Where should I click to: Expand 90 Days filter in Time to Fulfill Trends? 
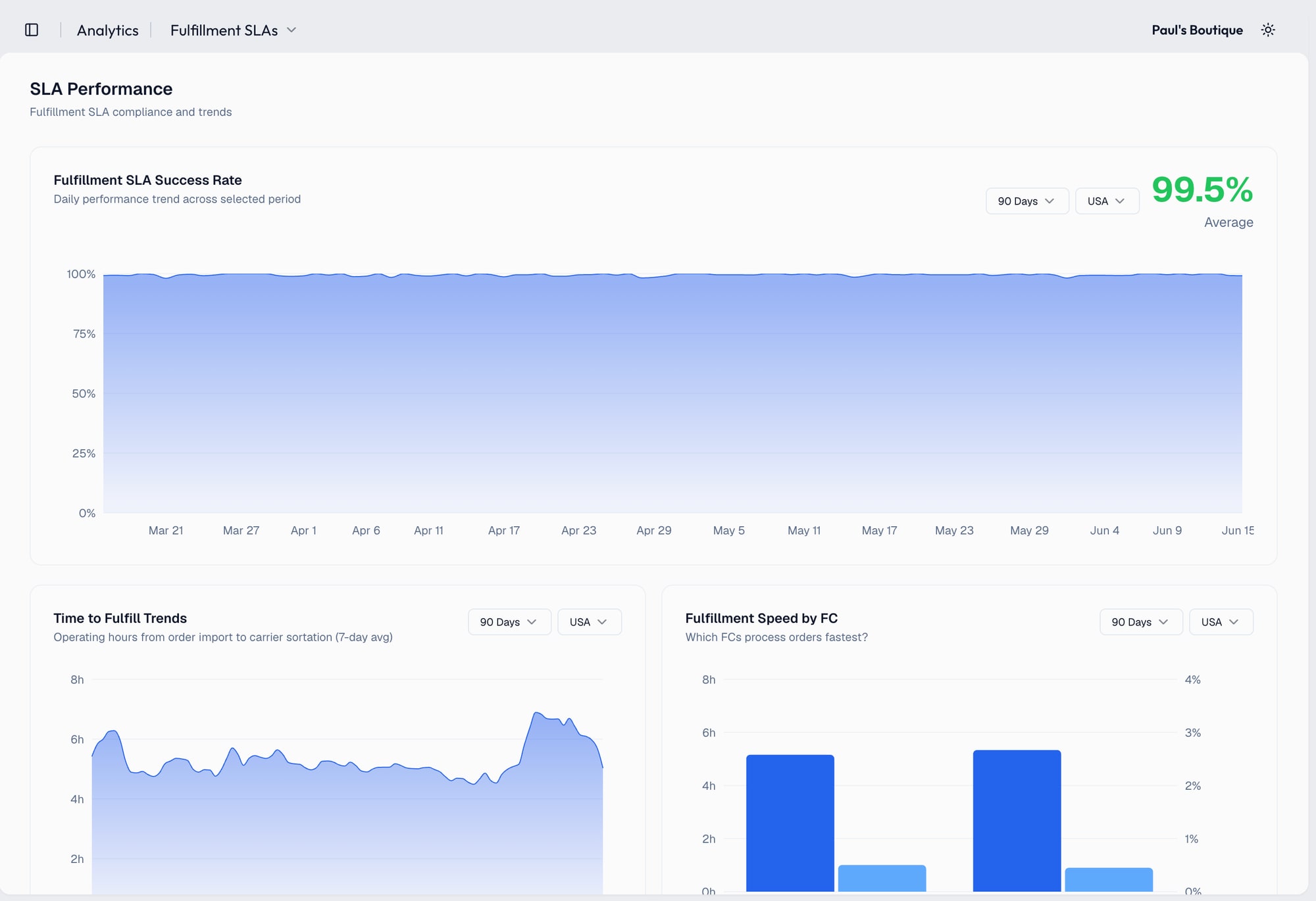tap(509, 622)
